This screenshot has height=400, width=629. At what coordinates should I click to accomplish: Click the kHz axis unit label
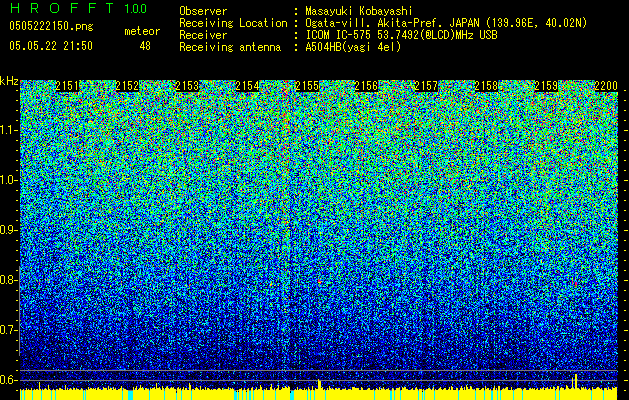(x=9, y=81)
